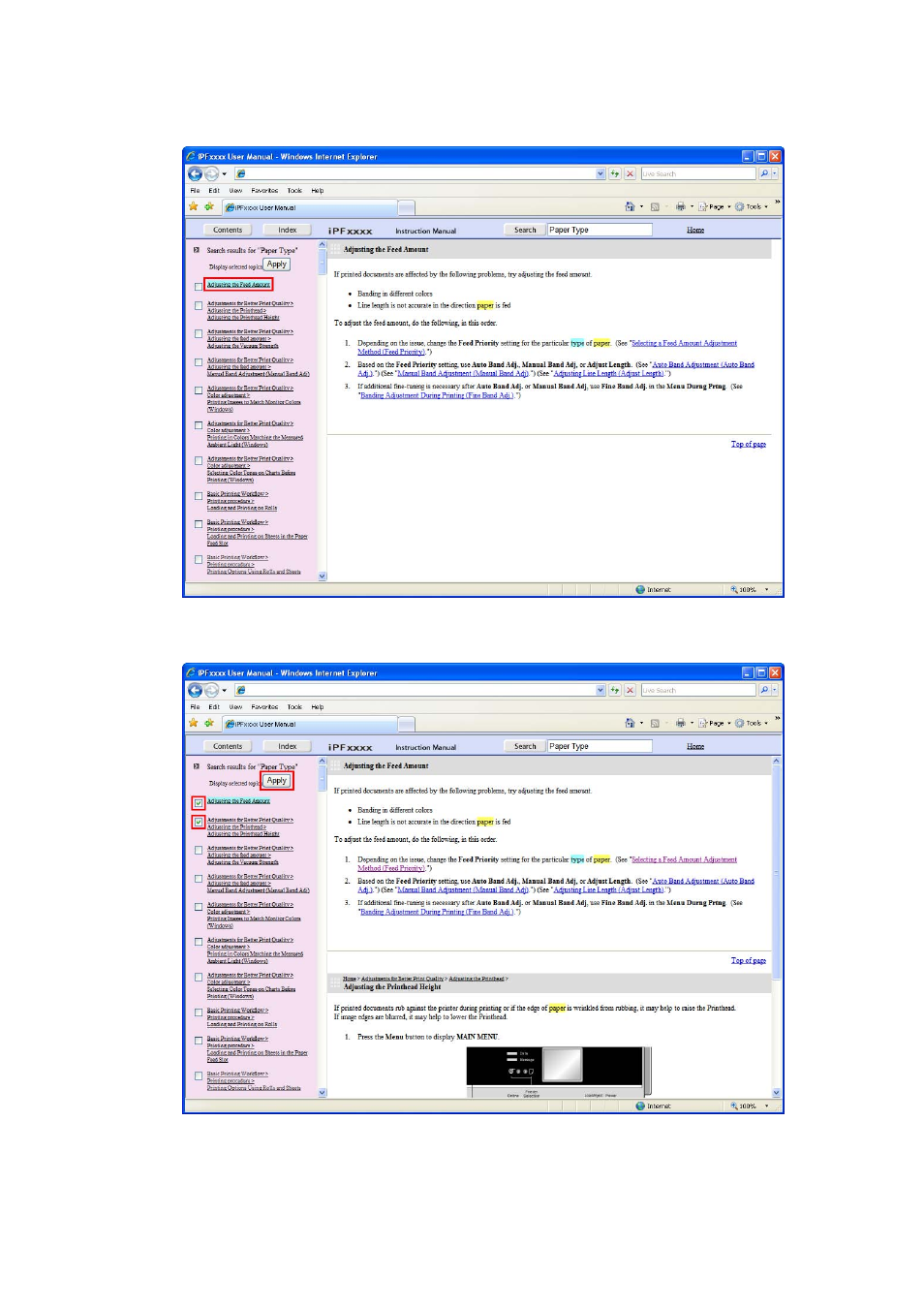Image resolution: width=924 pixels, height=1308 pixels.
Task: Open the zoom level dropdown in lower status bar
Action: [767, 1106]
